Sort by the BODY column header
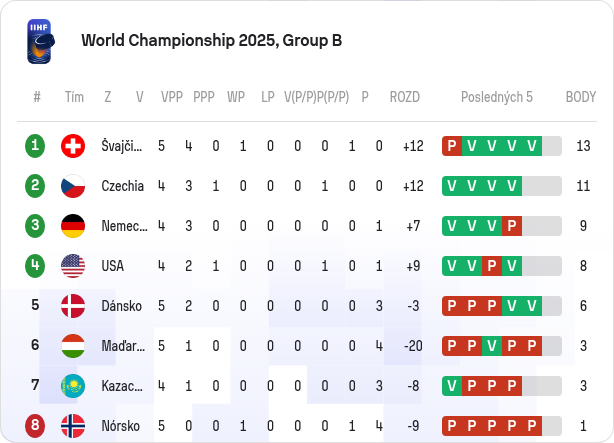The height and width of the screenshot is (443, 614). 581,97
